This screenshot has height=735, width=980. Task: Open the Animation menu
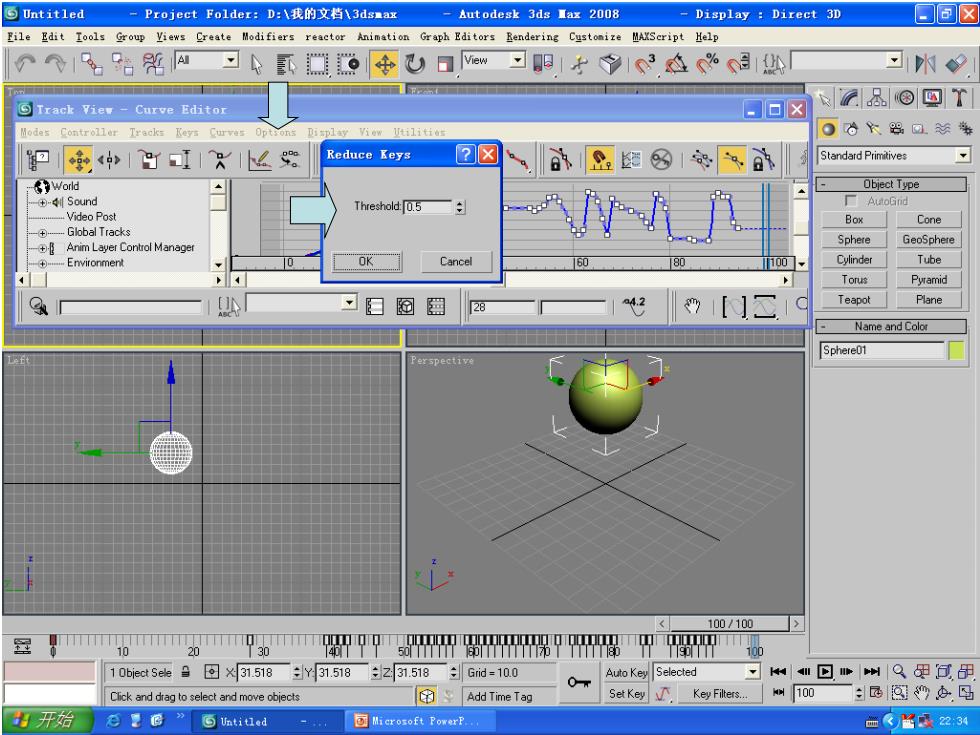click(x=383, y=37)
